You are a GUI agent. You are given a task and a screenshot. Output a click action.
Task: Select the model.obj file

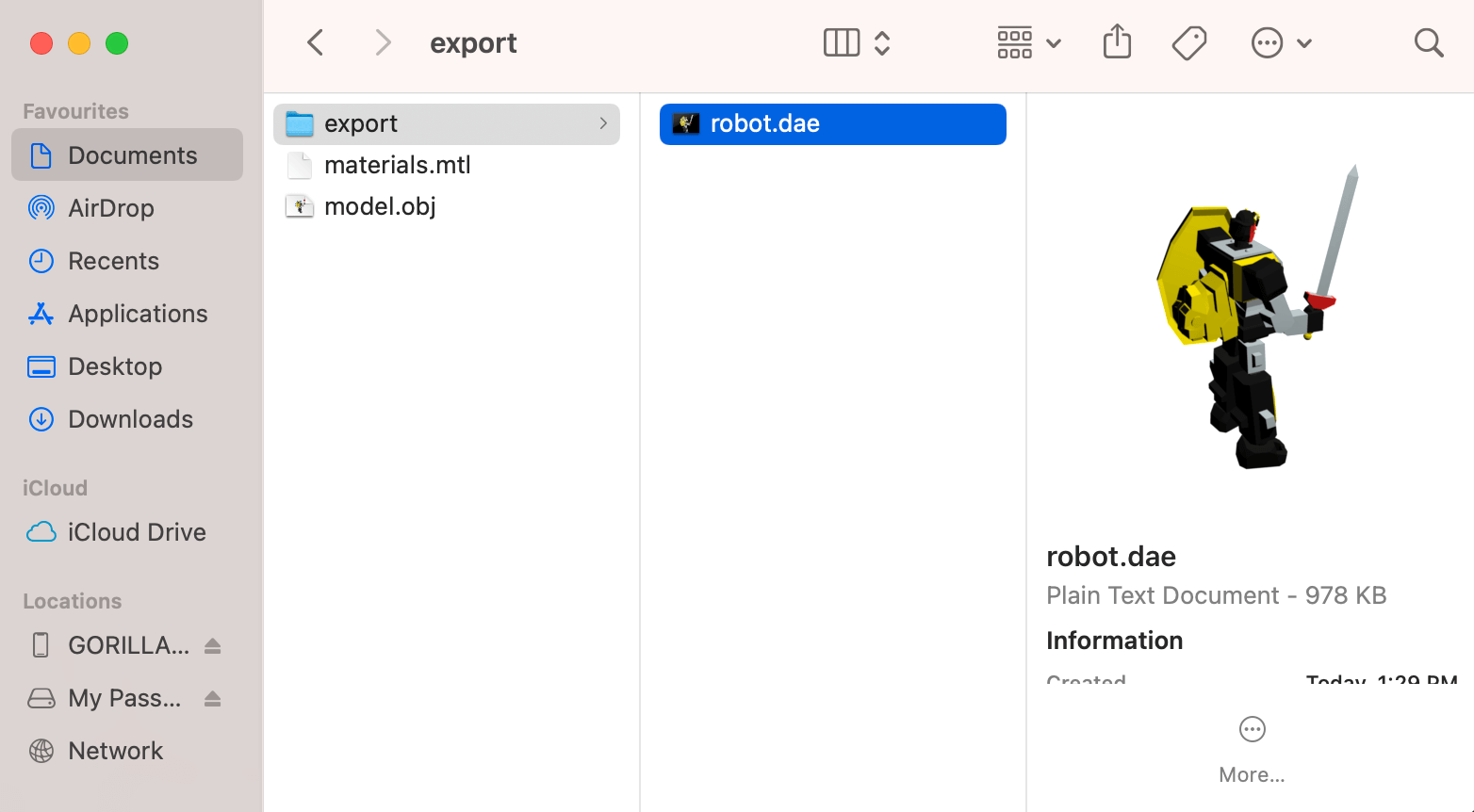click(x=380, y=207)
